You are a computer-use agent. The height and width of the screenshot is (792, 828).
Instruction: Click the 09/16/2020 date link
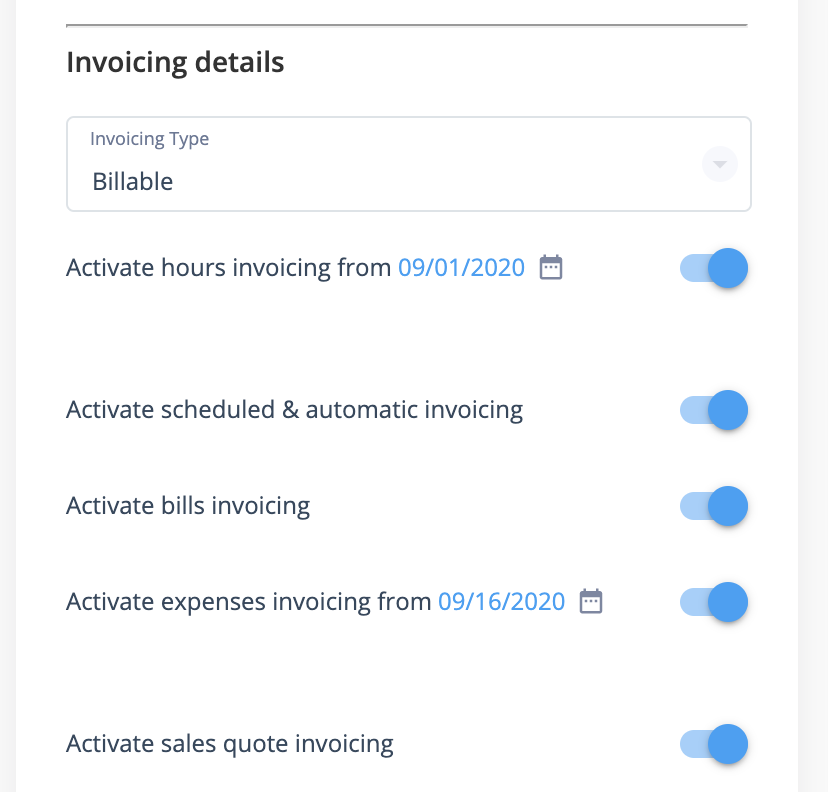[x=502, y=602]
